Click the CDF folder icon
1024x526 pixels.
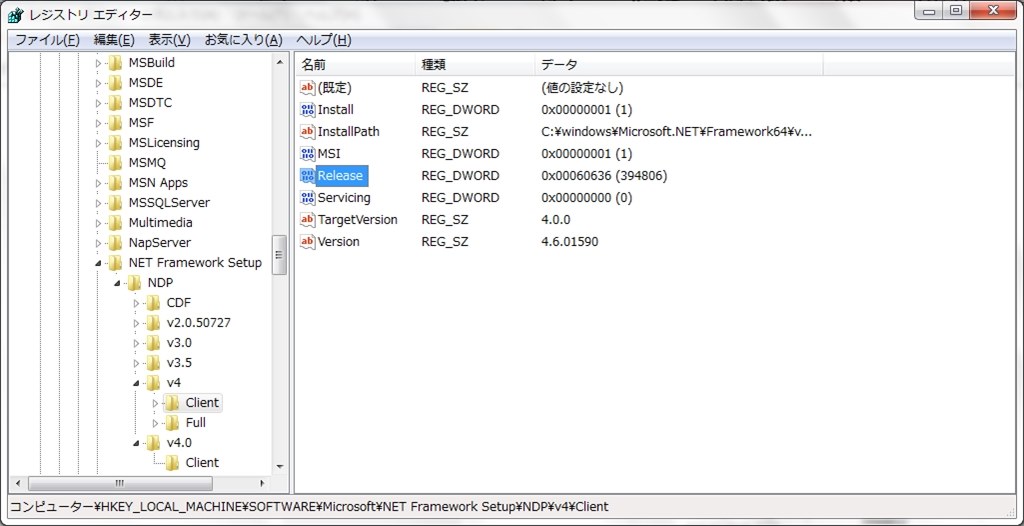(x=153, y=303)
